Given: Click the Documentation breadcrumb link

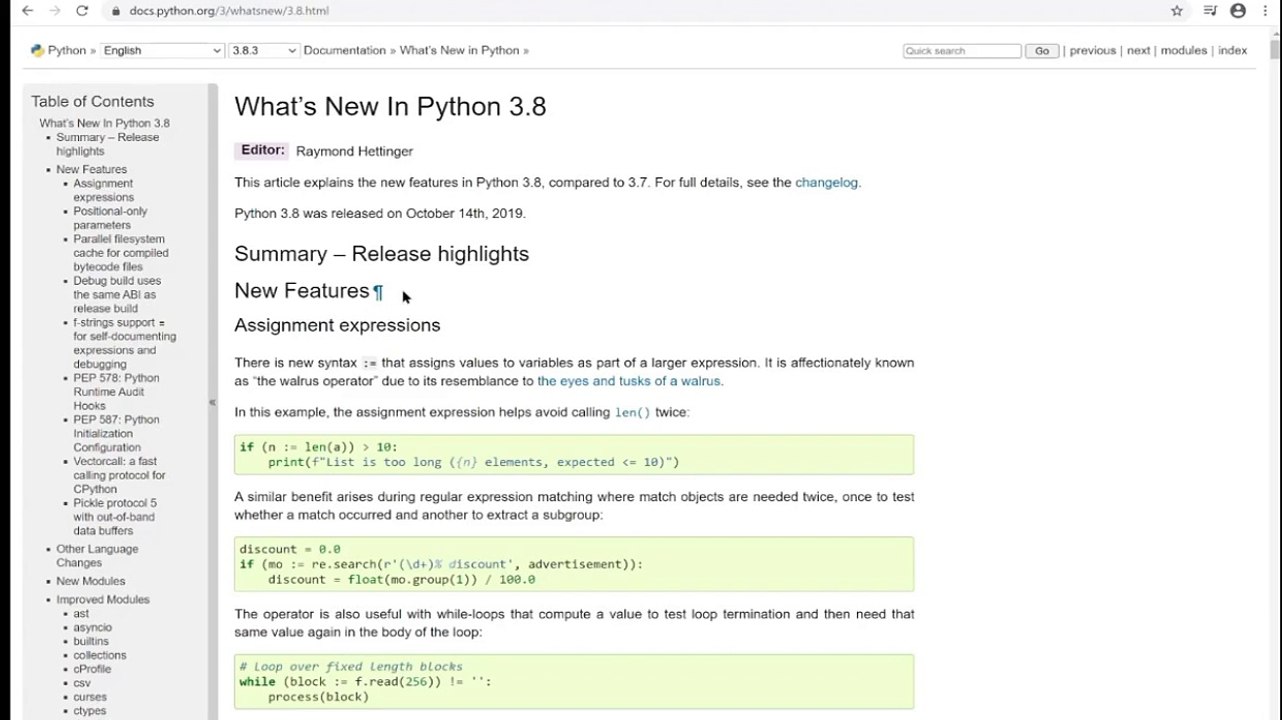Looking at the screenshot, I should tap(344, 50).
